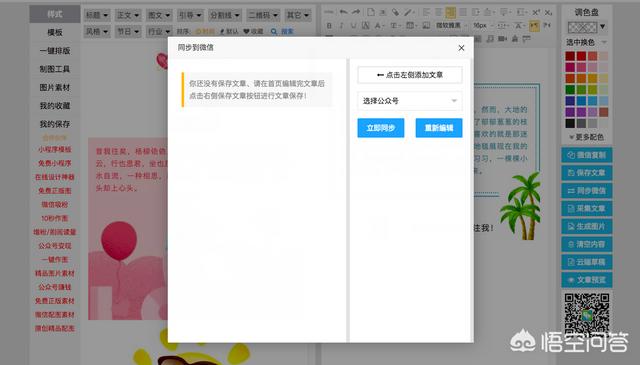
Task: Click the superscript X icon
Action: tap(536, 13)
